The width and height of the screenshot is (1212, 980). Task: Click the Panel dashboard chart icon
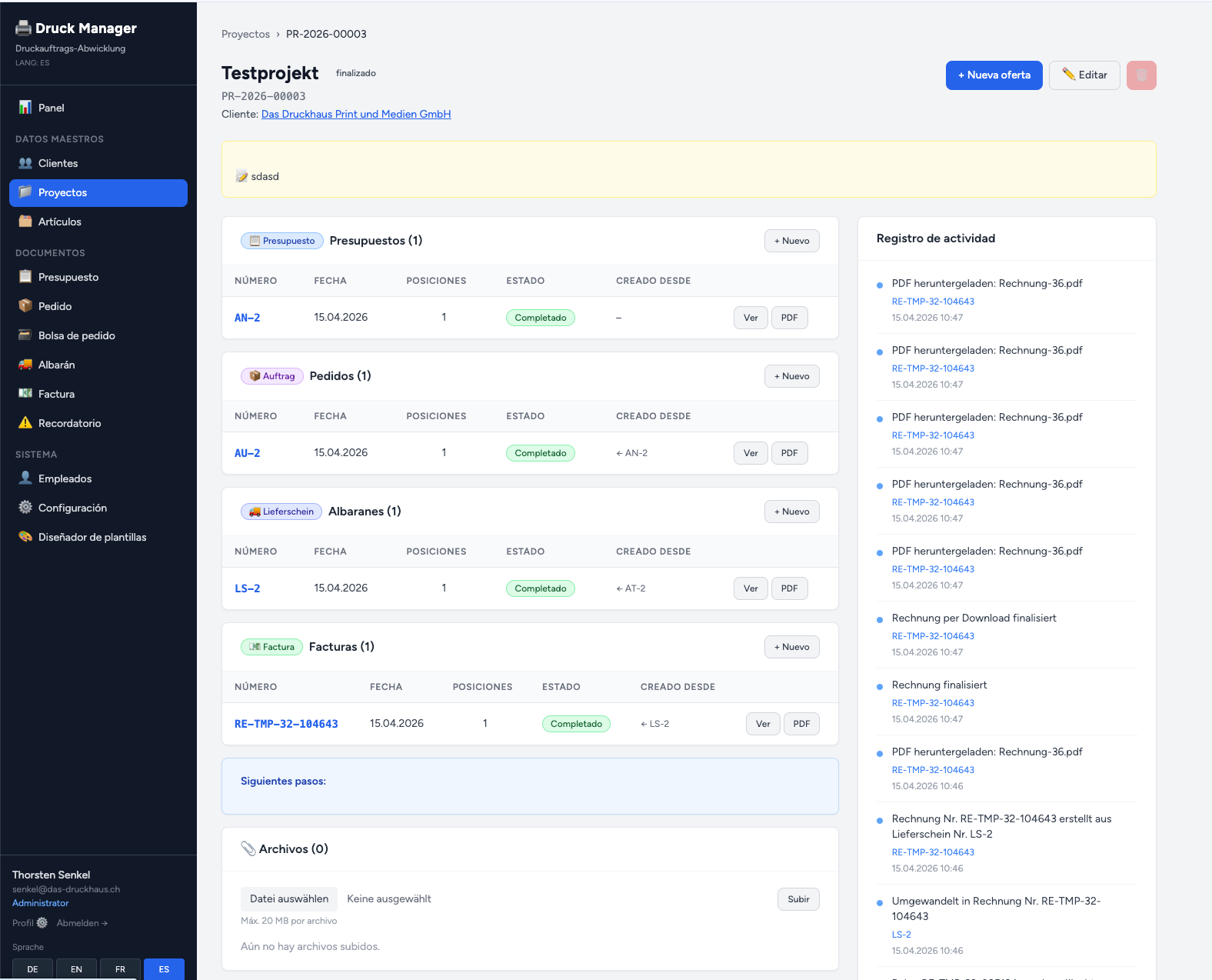25,108
